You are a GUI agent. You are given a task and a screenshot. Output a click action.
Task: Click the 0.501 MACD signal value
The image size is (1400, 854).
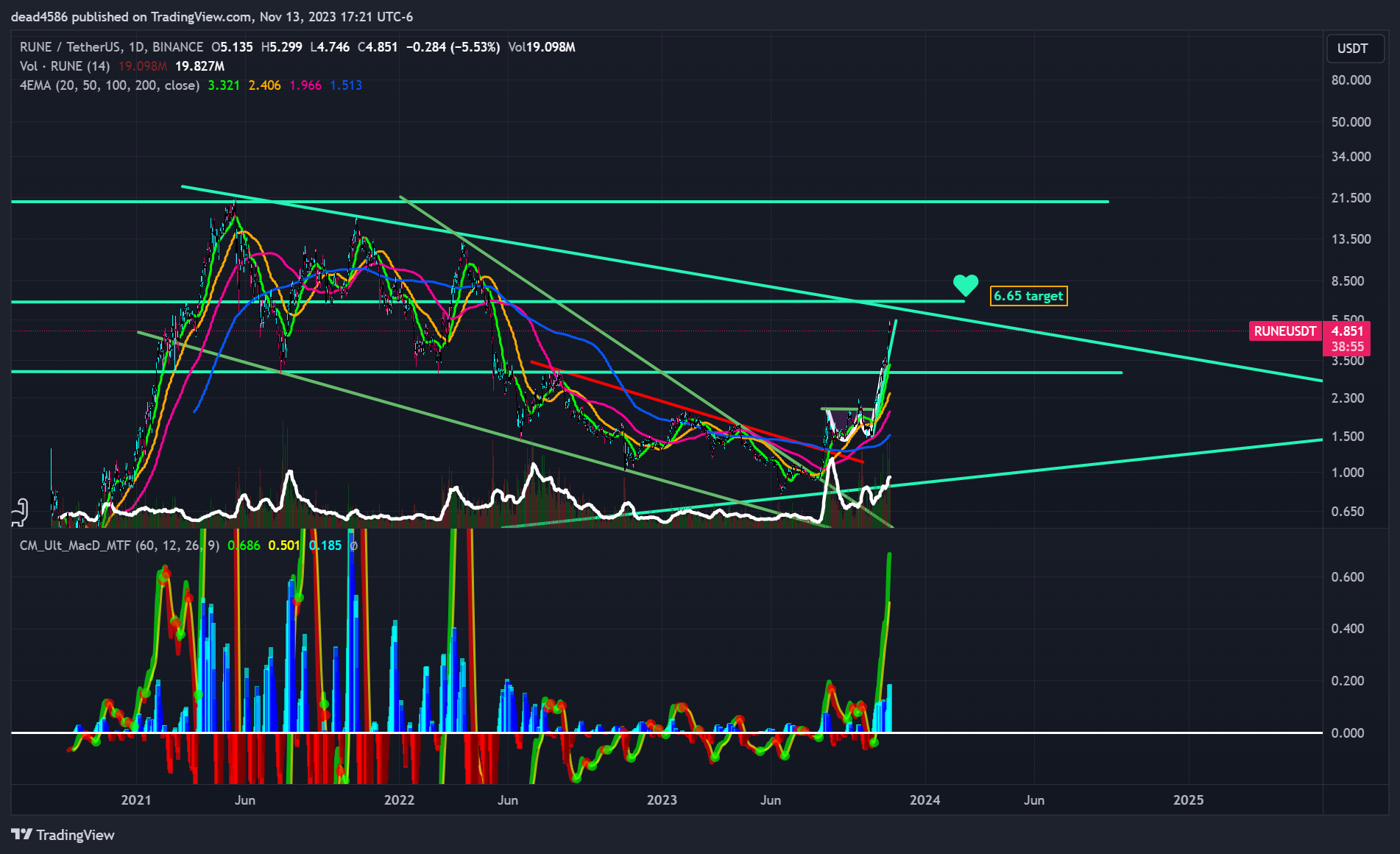(284, 546)
